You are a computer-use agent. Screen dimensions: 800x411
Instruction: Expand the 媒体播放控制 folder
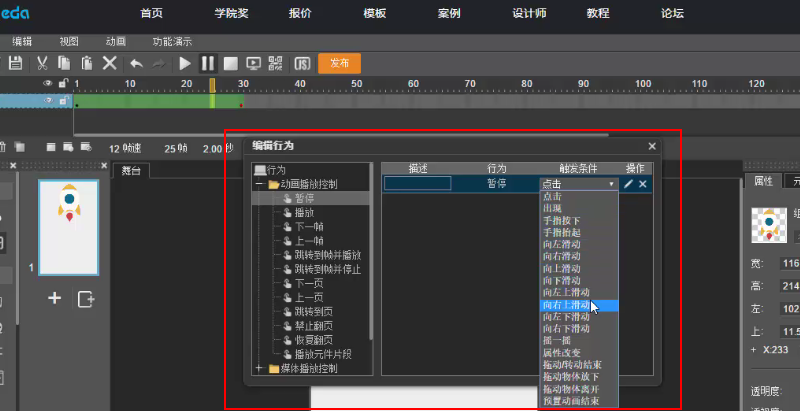click(x=259, y=368)
